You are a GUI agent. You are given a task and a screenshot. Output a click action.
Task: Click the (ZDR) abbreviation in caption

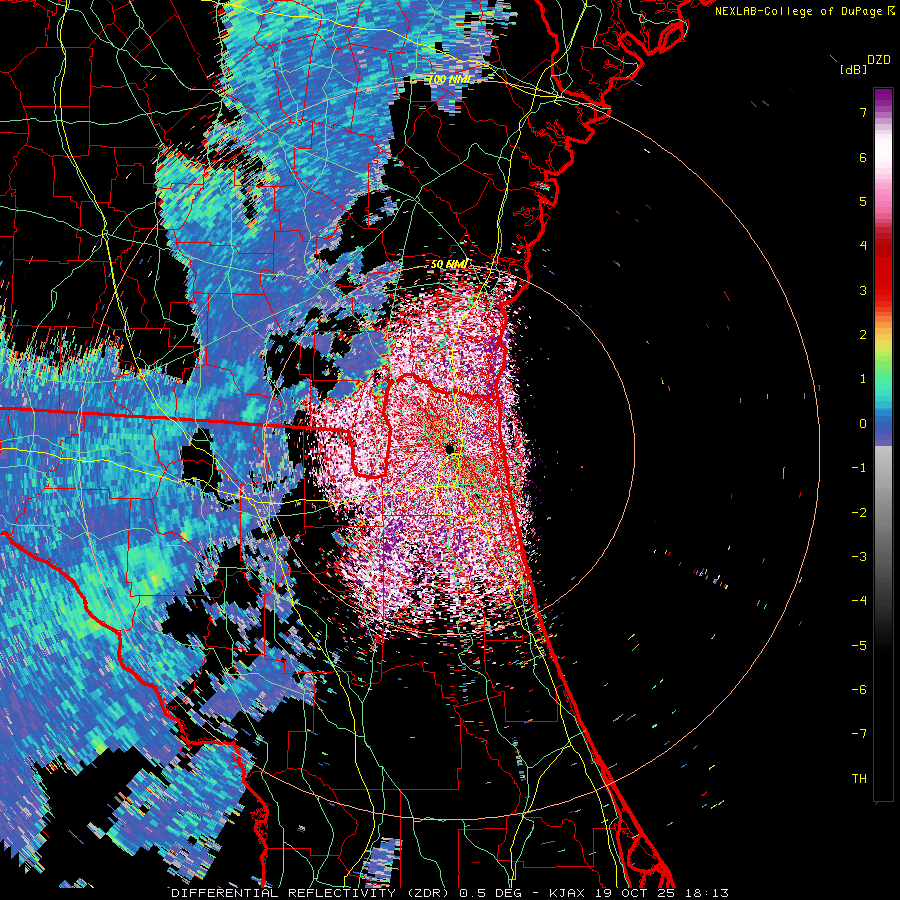click(x=428, y=893)
